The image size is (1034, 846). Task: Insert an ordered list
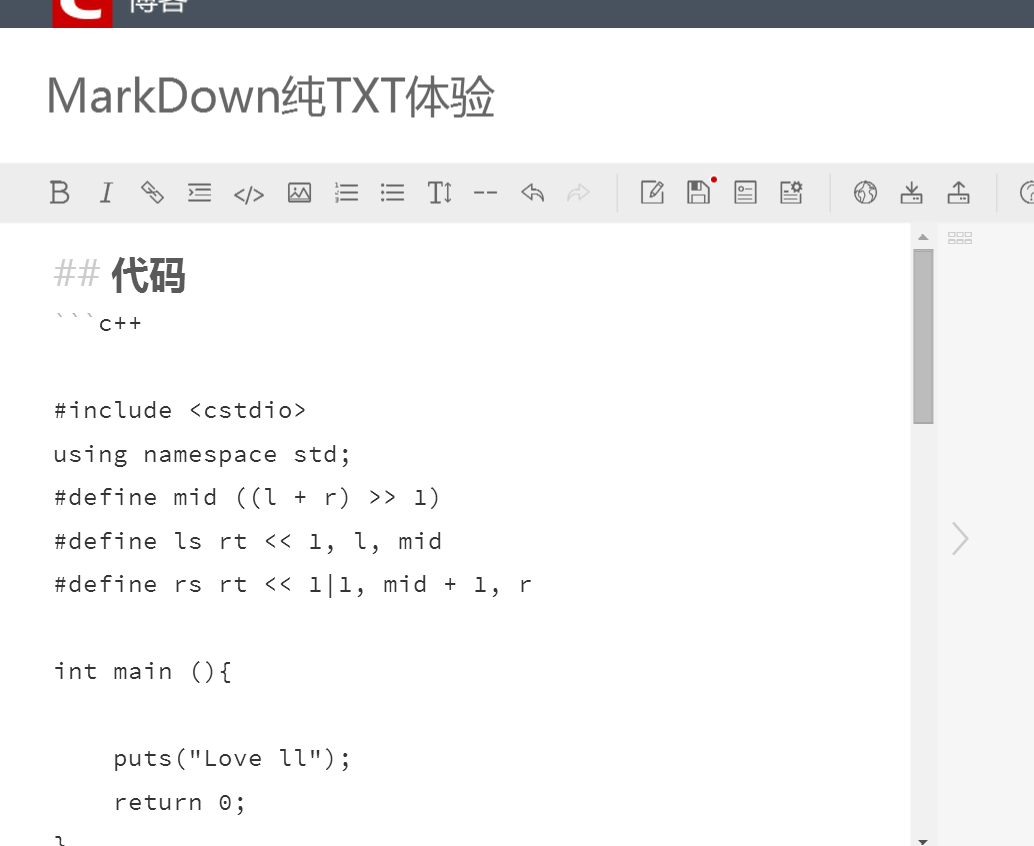pyautogui.click(x=346, y=192)
